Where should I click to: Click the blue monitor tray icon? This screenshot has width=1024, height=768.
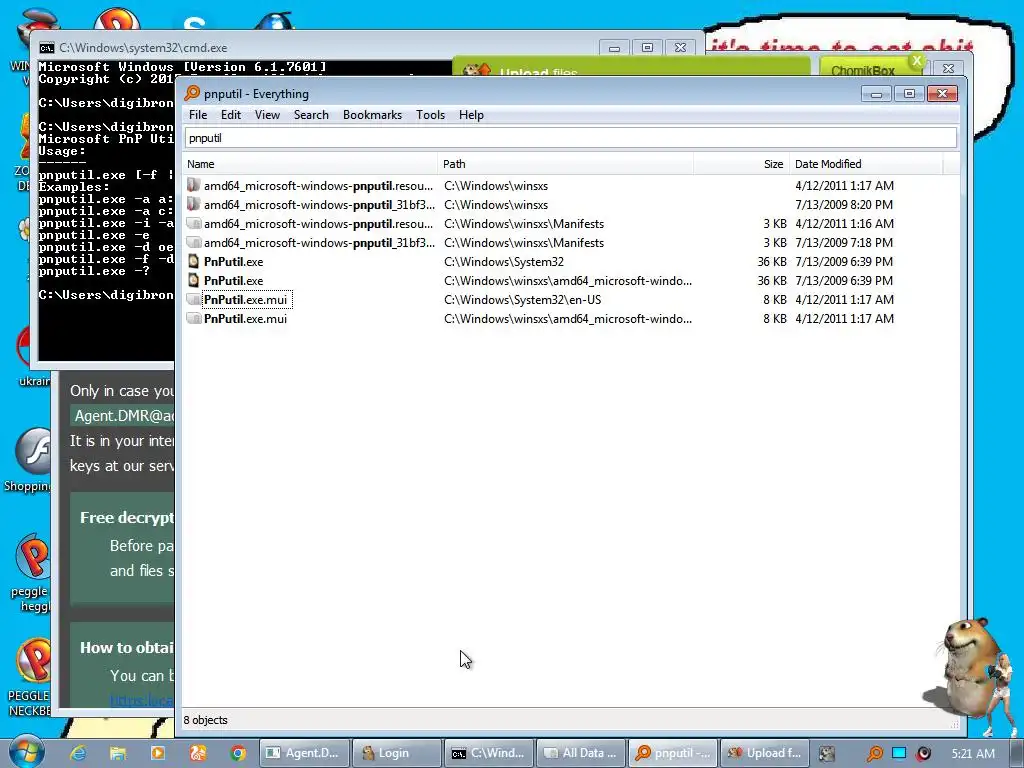pos(899,753)
